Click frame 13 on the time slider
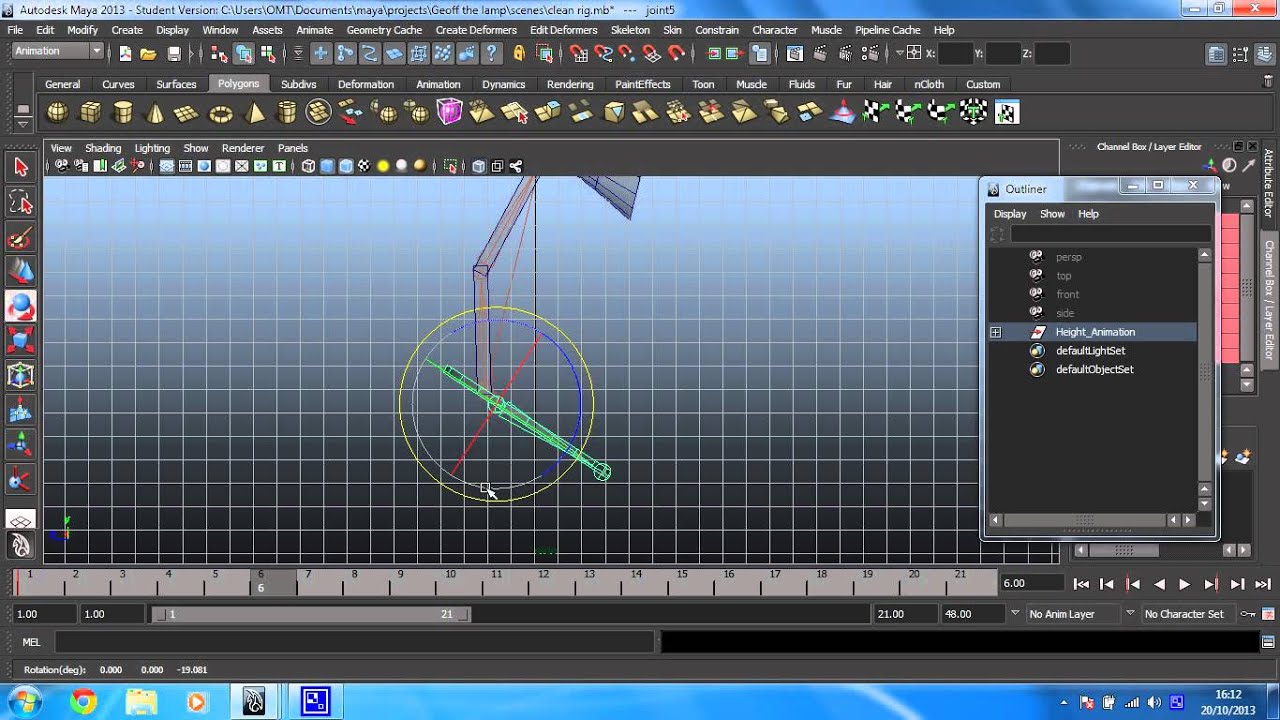This screenshot has width=1280, height=720. pos(588,580)
